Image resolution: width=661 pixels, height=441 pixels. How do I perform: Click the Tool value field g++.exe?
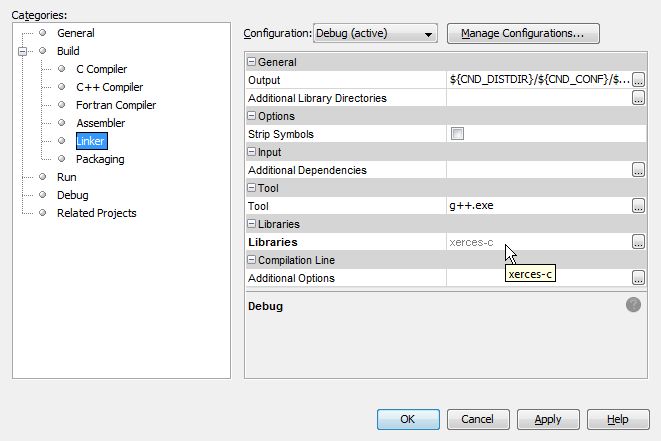[x=537, y=206]
